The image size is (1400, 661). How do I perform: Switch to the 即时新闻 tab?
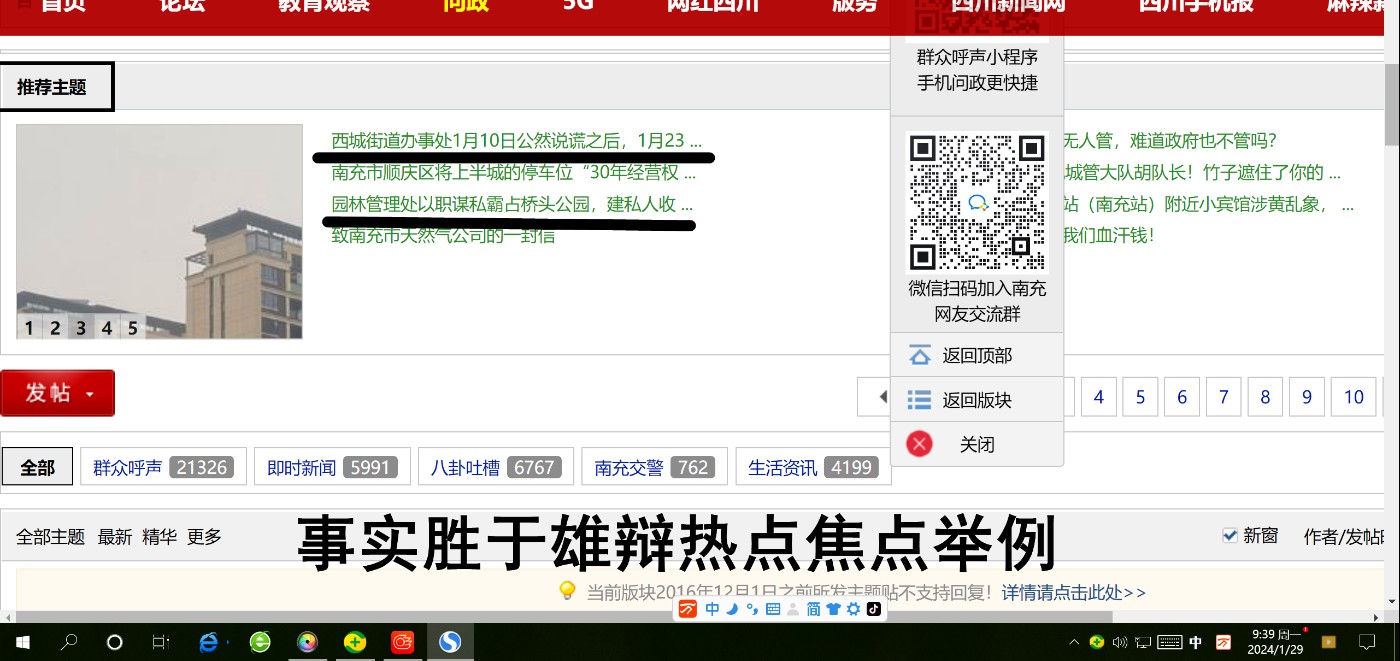332,467
